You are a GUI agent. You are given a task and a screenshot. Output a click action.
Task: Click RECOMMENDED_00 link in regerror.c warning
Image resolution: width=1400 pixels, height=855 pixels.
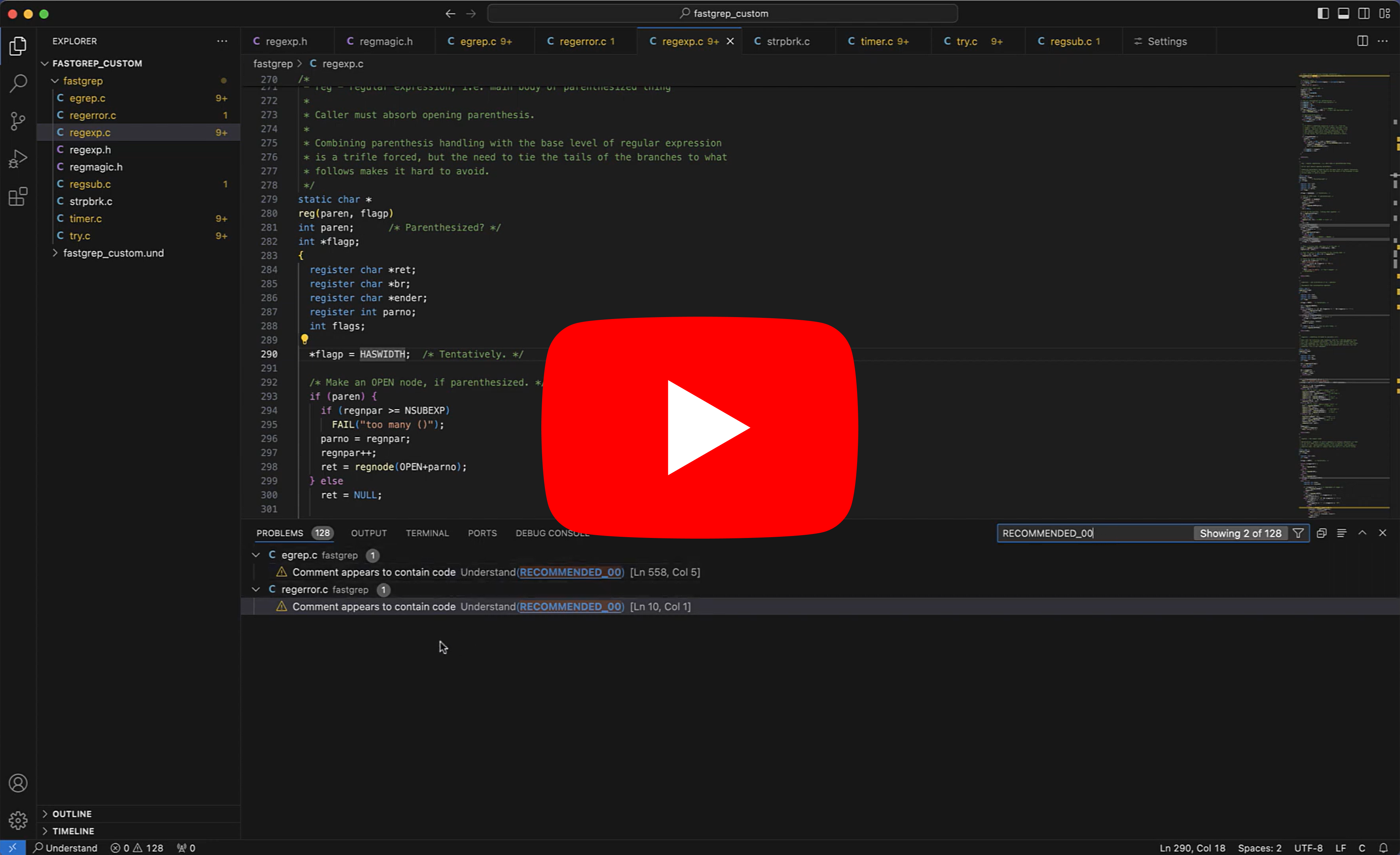(x=571, y=606)
